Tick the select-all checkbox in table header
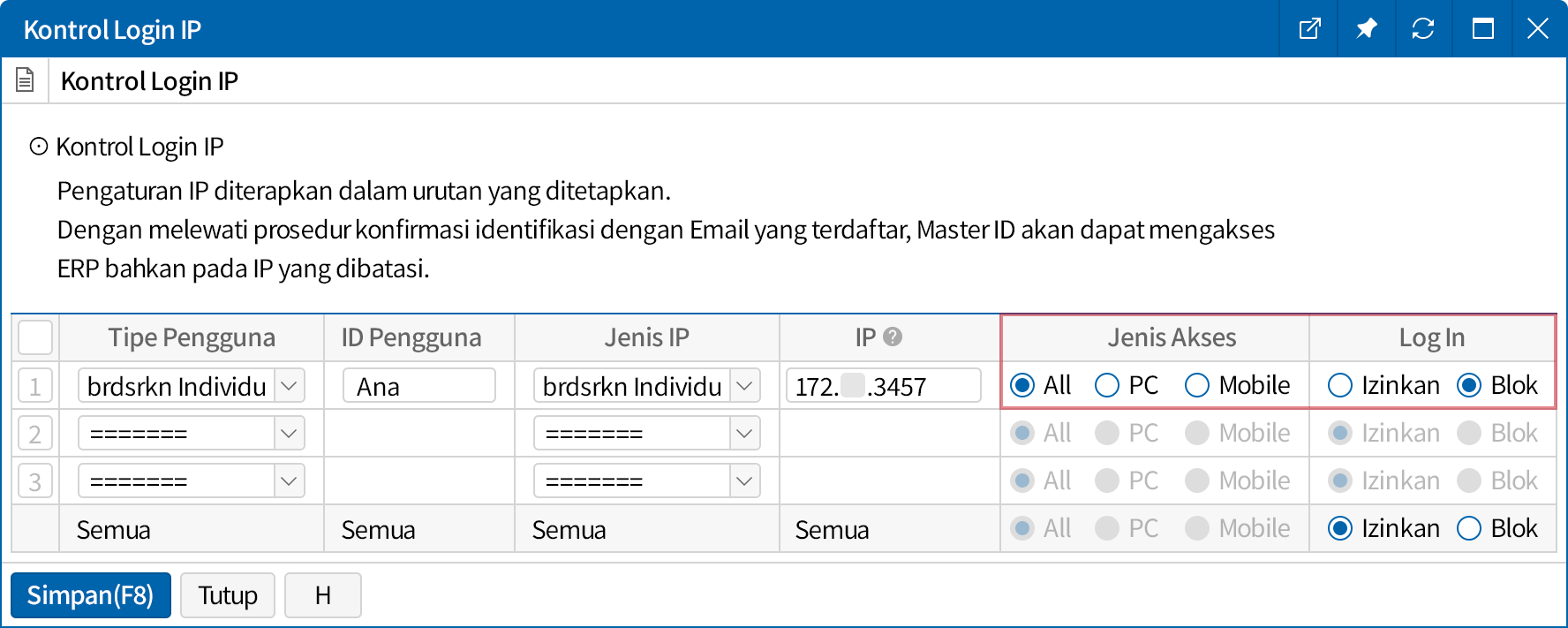1568x628 pixels. point(35,337)
